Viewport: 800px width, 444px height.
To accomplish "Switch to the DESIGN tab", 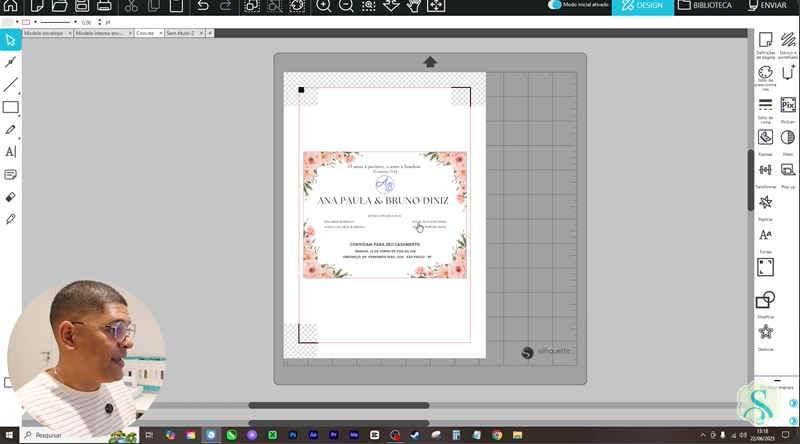I will click(x=643, y=6).
